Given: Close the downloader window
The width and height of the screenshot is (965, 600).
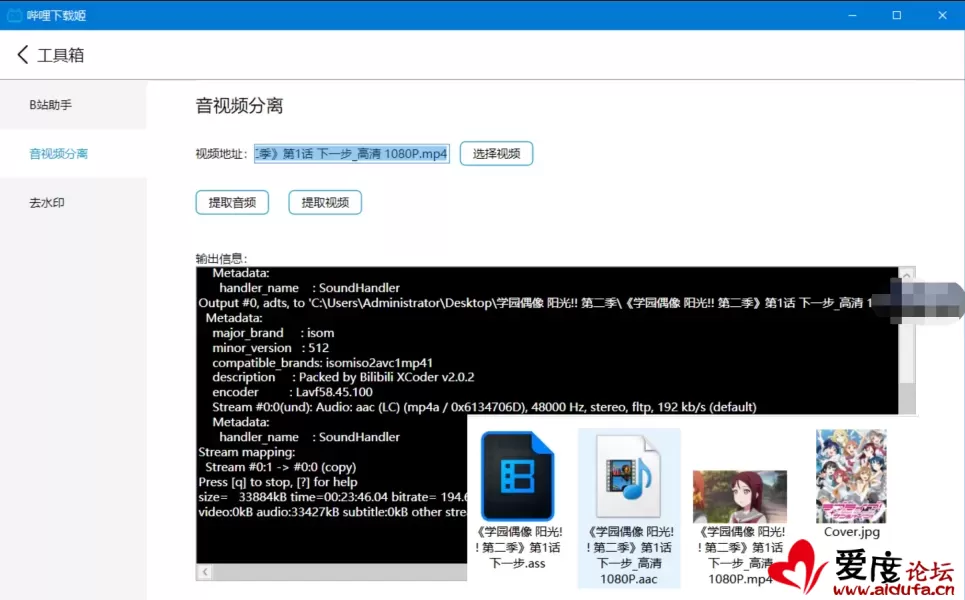Looking at the screenshot, I should point(942,15).
